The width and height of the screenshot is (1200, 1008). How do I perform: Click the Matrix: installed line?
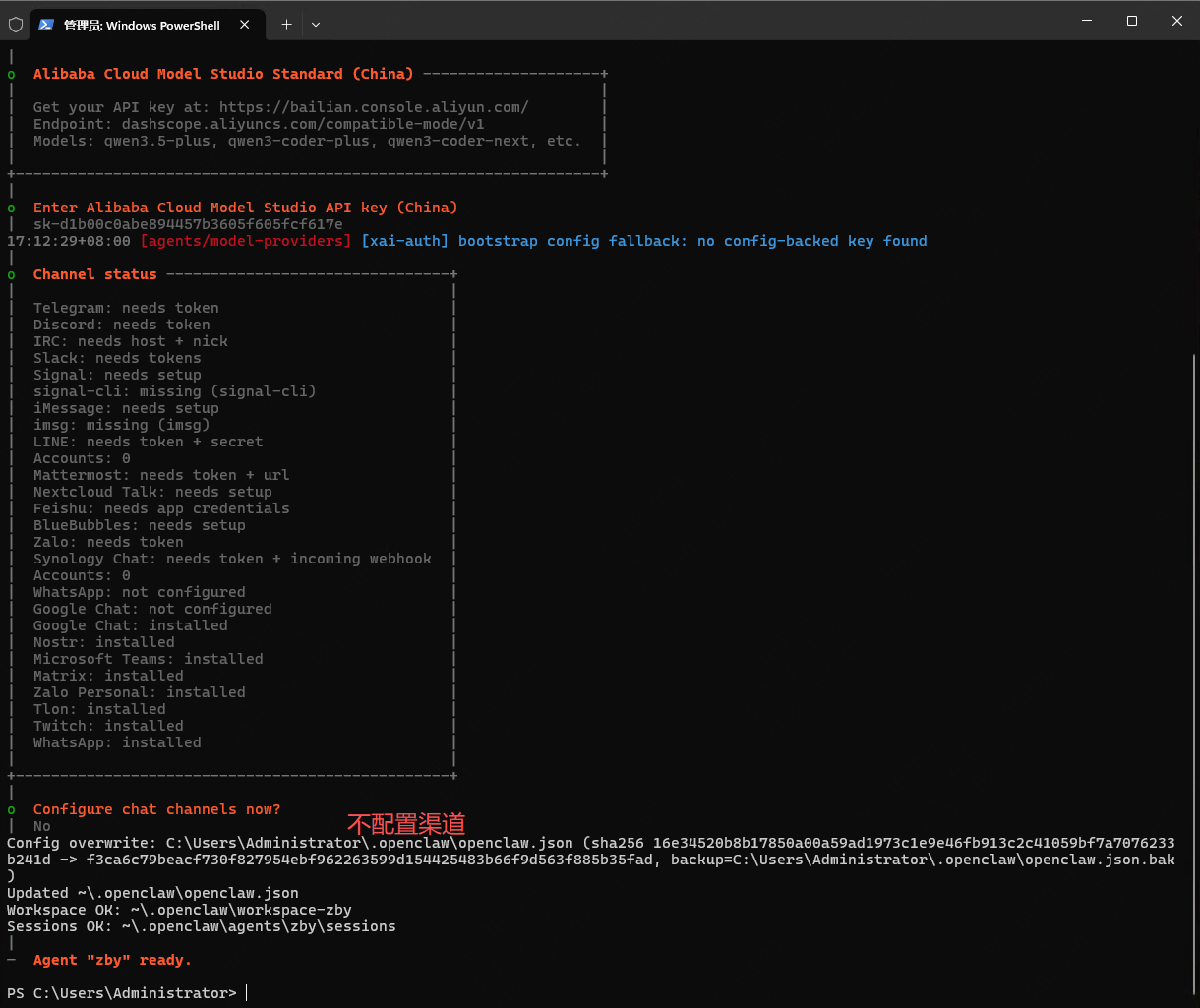[x=108, y=676]
